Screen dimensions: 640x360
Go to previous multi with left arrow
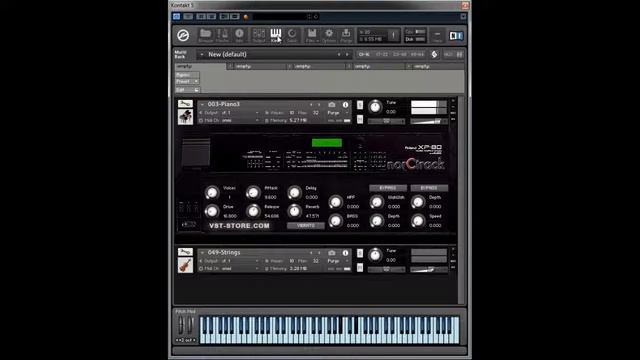[339, 54]
